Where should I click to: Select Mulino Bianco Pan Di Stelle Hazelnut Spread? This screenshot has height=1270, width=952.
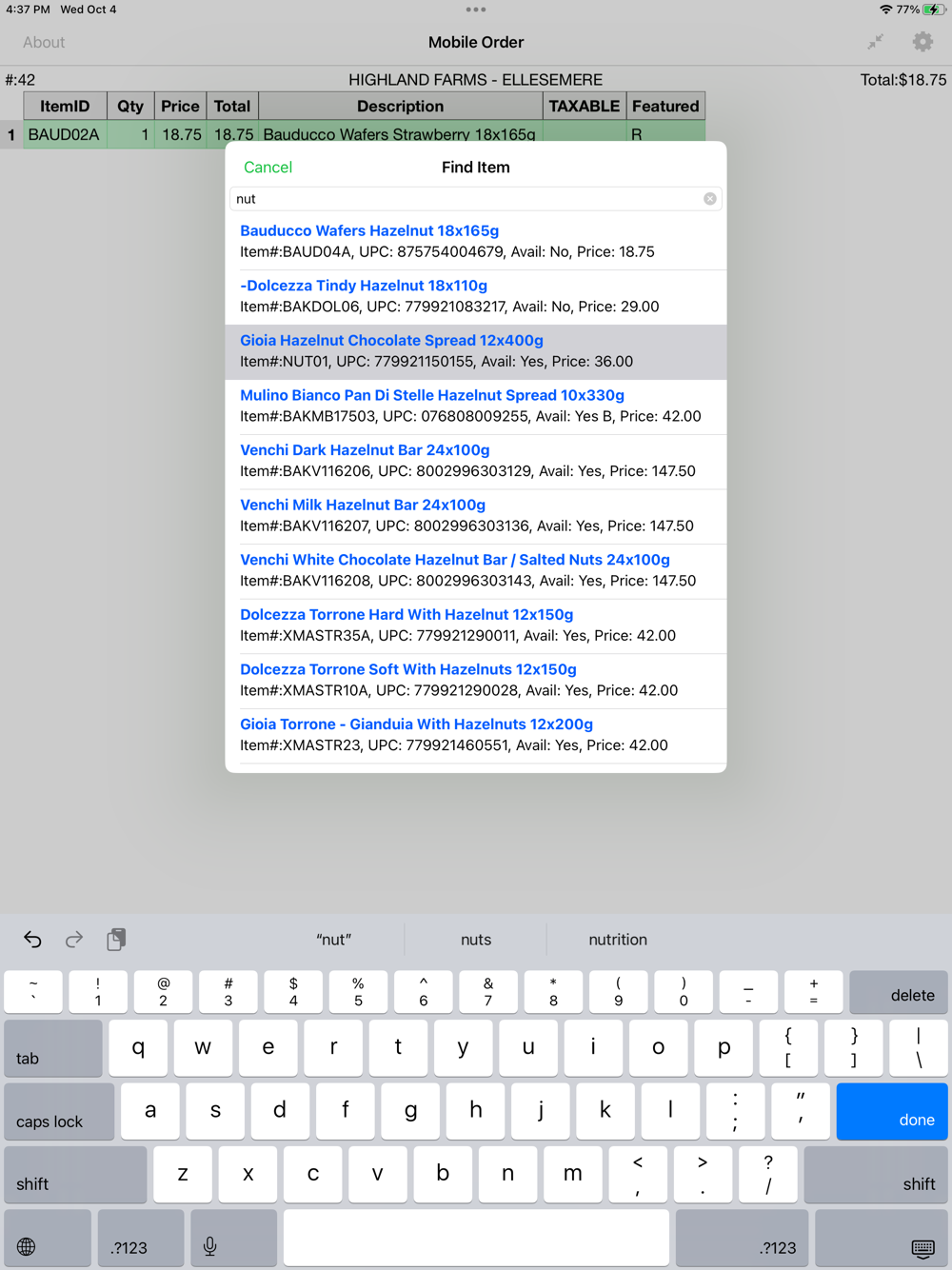coord(476,407)
